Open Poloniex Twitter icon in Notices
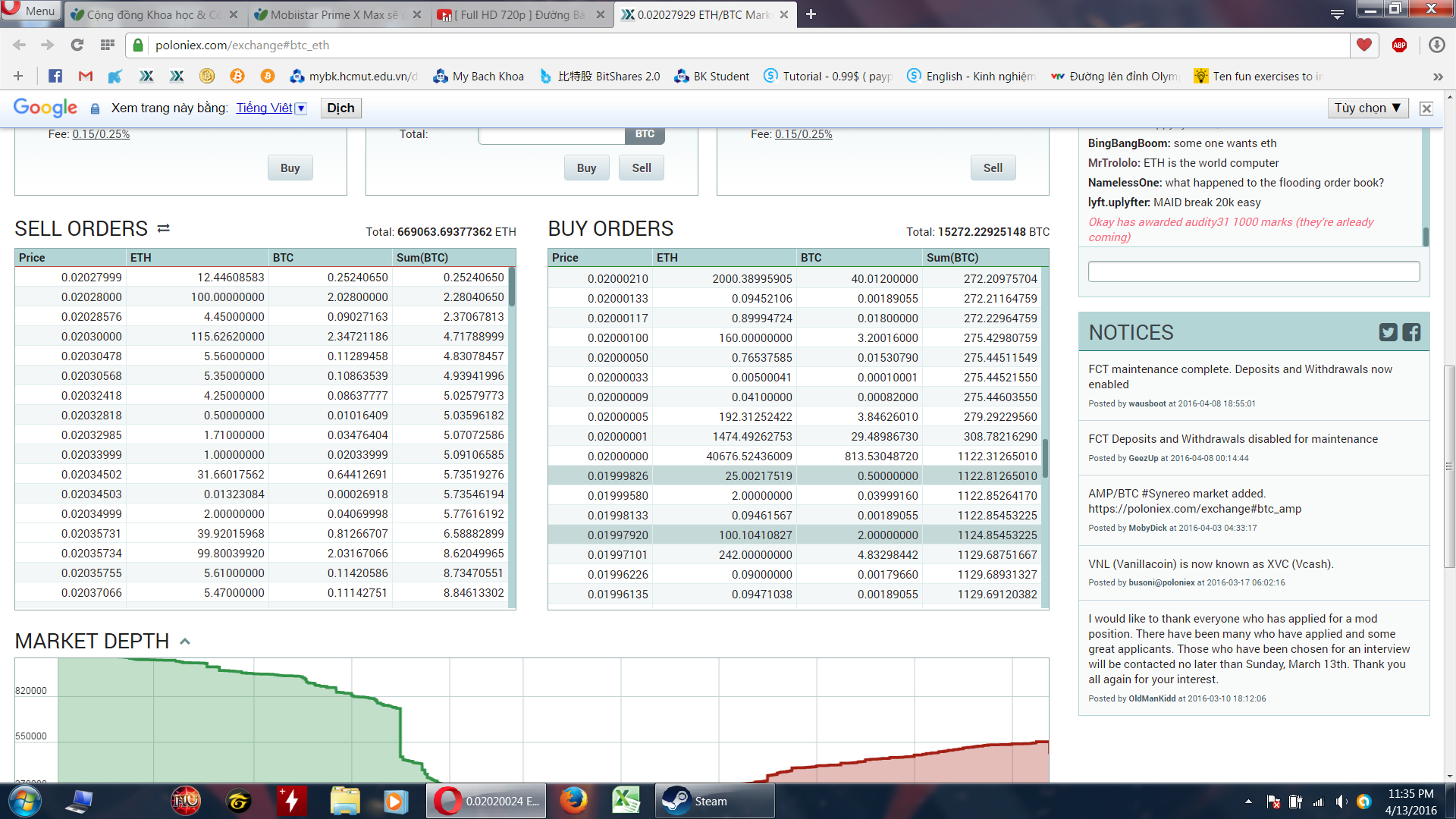The image size is (1456, 819). coord(1388,332)
